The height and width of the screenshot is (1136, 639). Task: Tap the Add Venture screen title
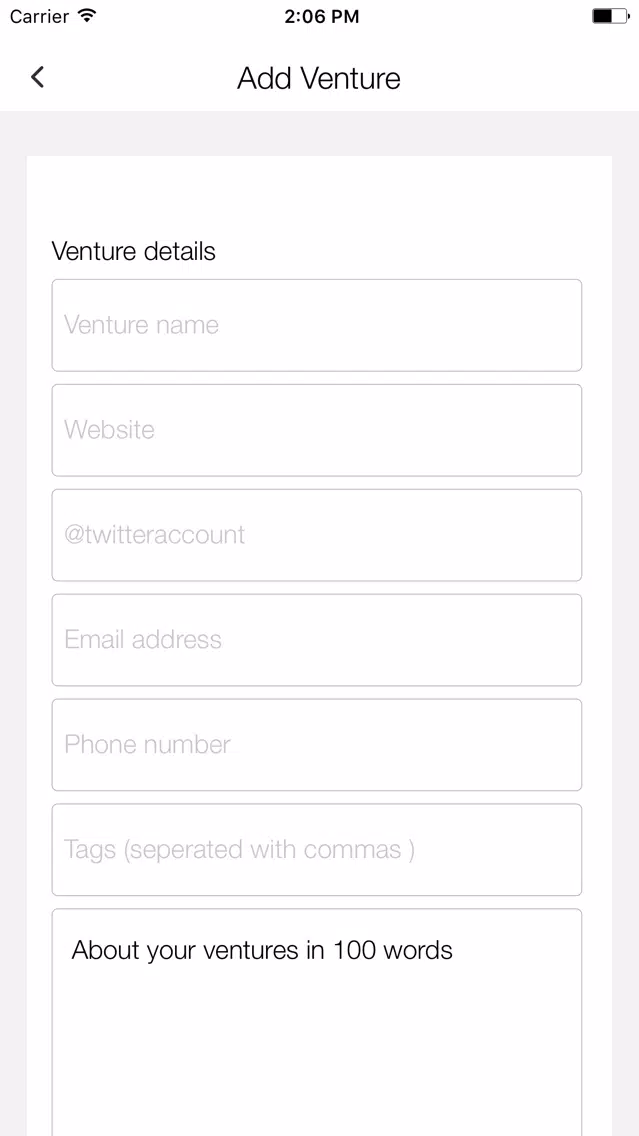pos(319,78)
